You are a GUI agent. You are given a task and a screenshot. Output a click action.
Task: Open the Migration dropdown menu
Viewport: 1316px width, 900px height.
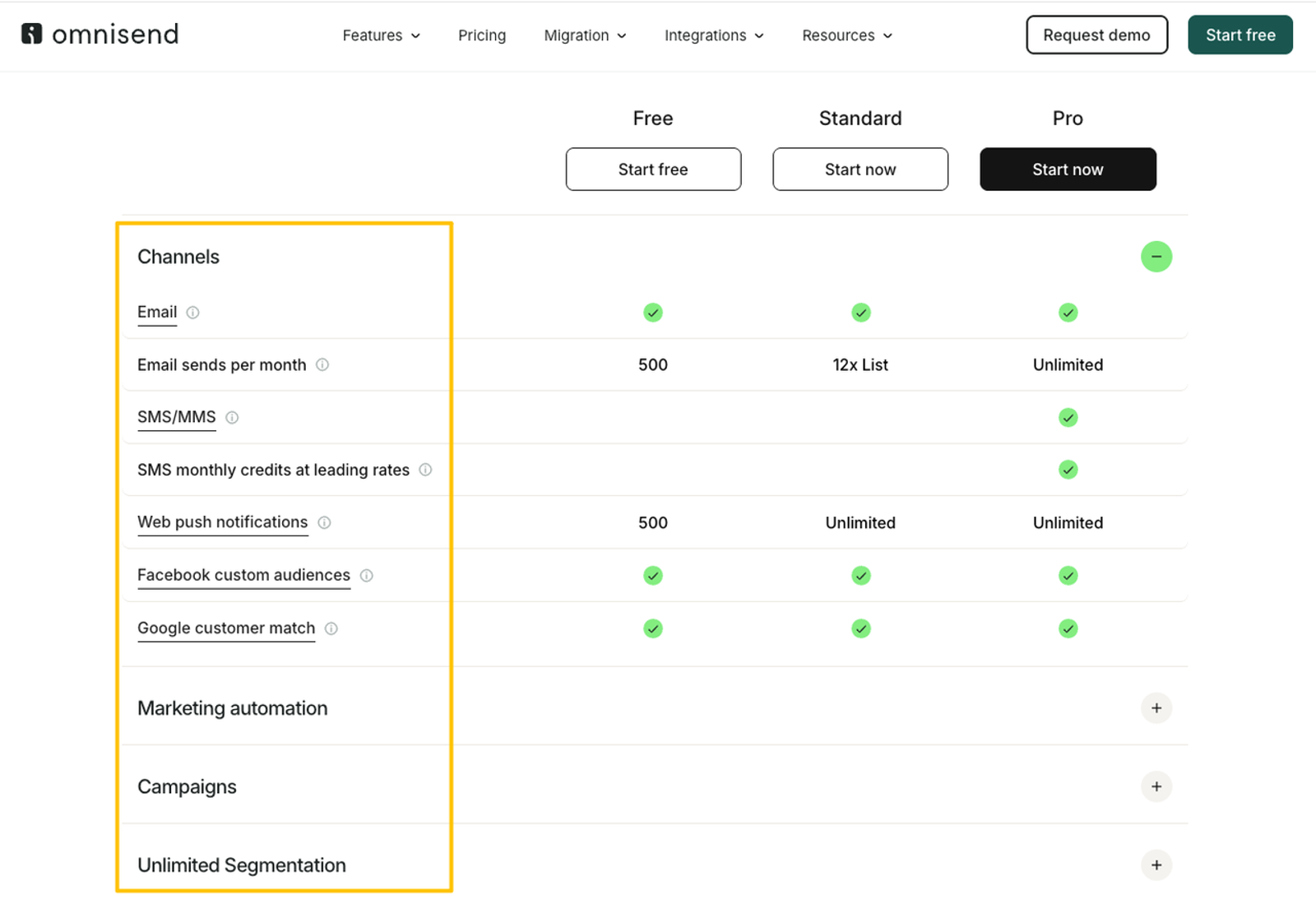click(x=586, y=35)
